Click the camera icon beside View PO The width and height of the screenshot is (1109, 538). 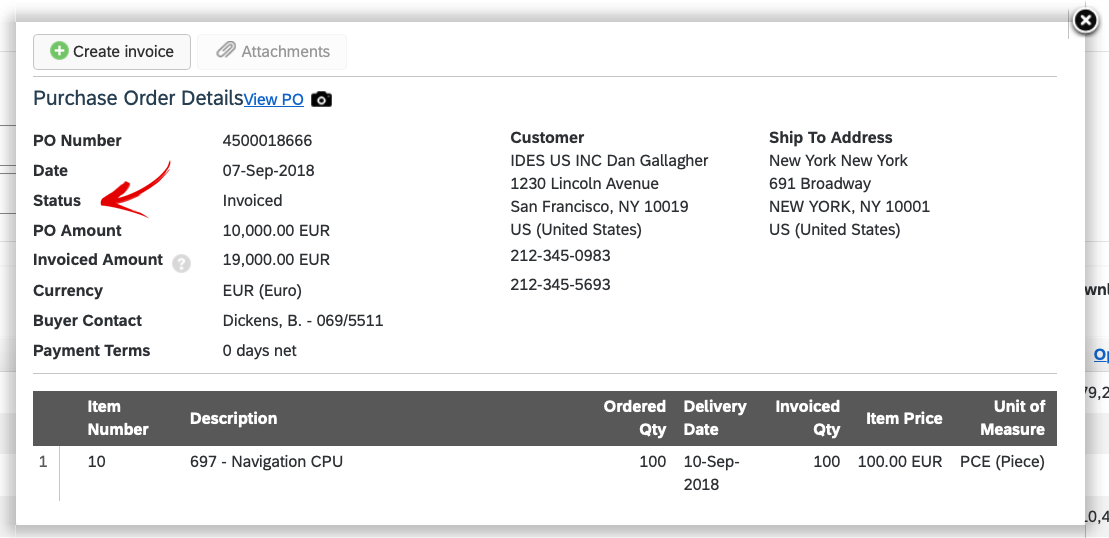pyautogui.click(x=321, y=100)
